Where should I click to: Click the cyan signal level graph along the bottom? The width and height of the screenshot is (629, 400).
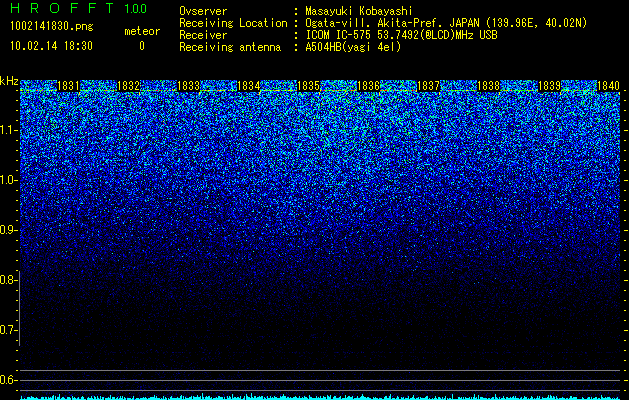pos(320,397)
